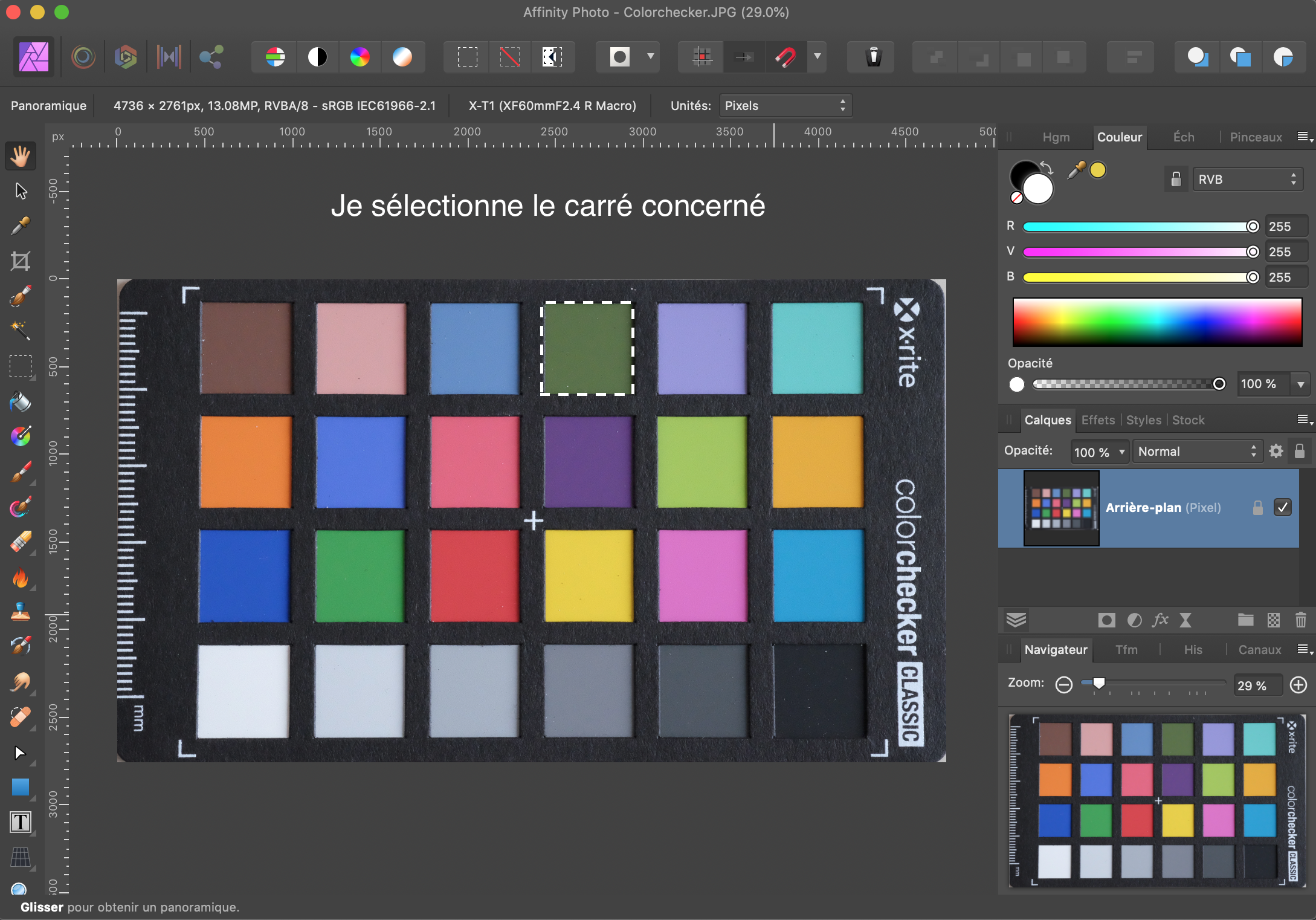The width and height of the screenshot is (1316, 920).
Task: Open the Normal blend mode dropdown
Action: 1196,452
